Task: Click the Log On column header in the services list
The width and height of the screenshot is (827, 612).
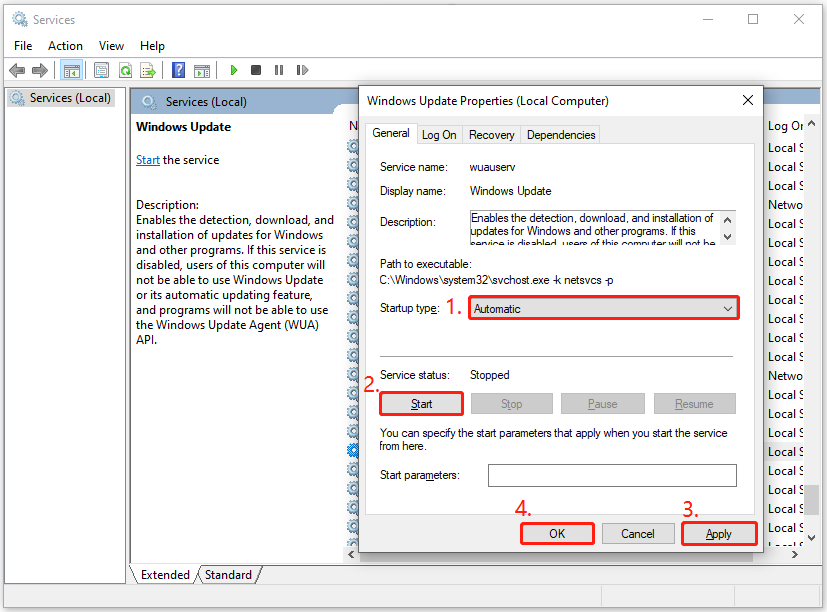Action: point(785,126)
